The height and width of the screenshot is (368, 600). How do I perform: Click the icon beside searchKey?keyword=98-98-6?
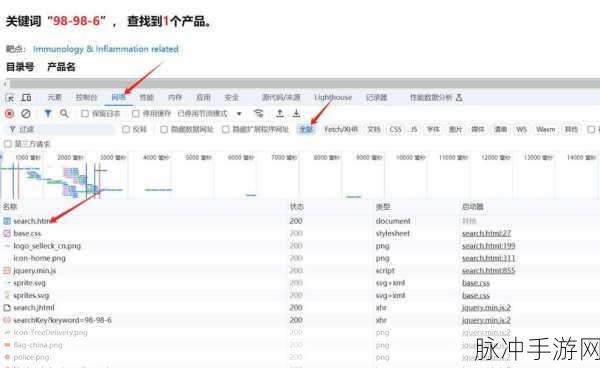coord(7,320)
